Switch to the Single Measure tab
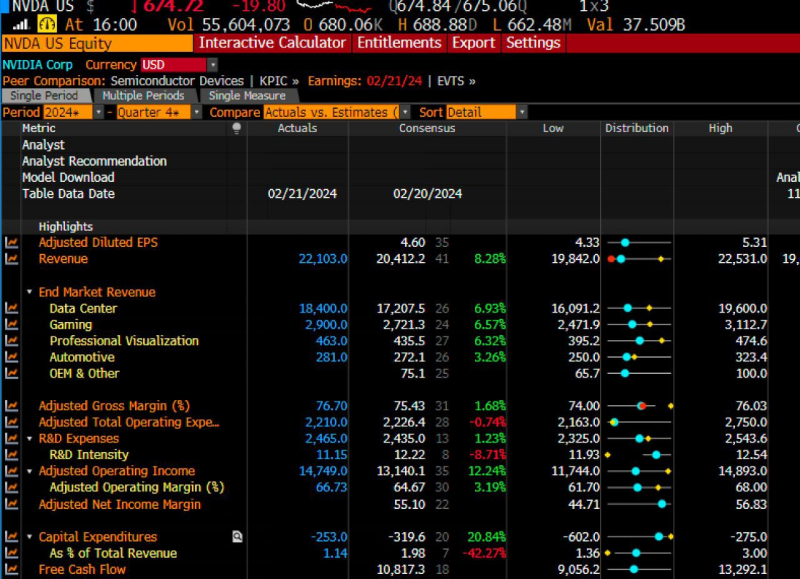Image resolution: width=800 pixels, height=579 pixels. (247, 96)
